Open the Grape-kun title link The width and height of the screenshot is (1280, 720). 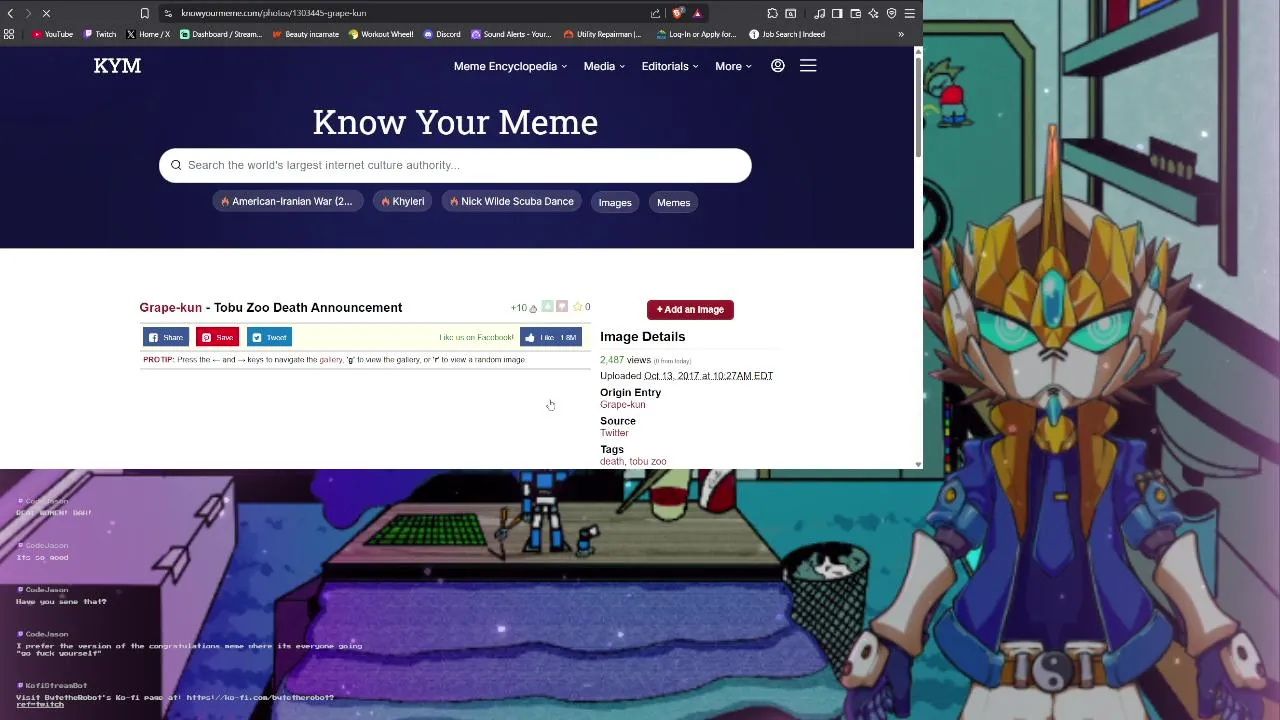pyautogui.click(x=170, y=308)
